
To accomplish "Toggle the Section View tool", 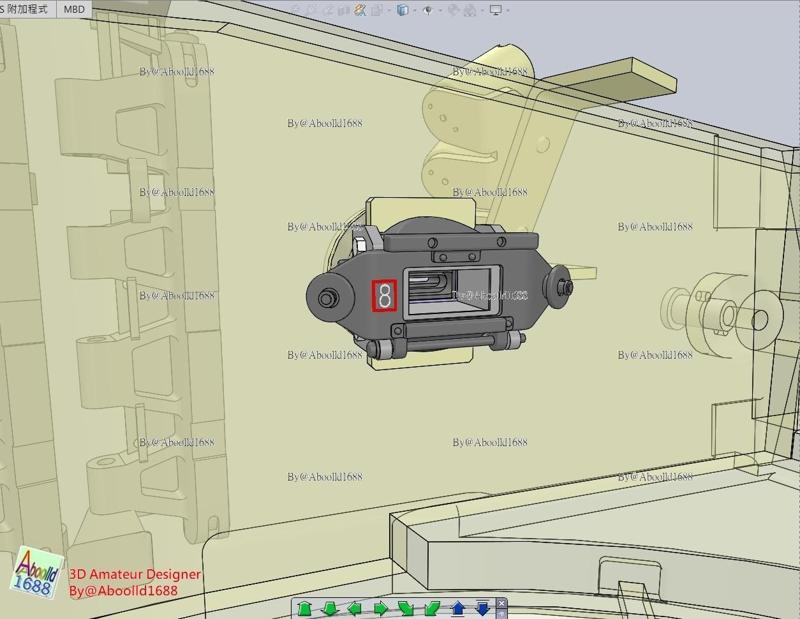I will pos(344,10).
